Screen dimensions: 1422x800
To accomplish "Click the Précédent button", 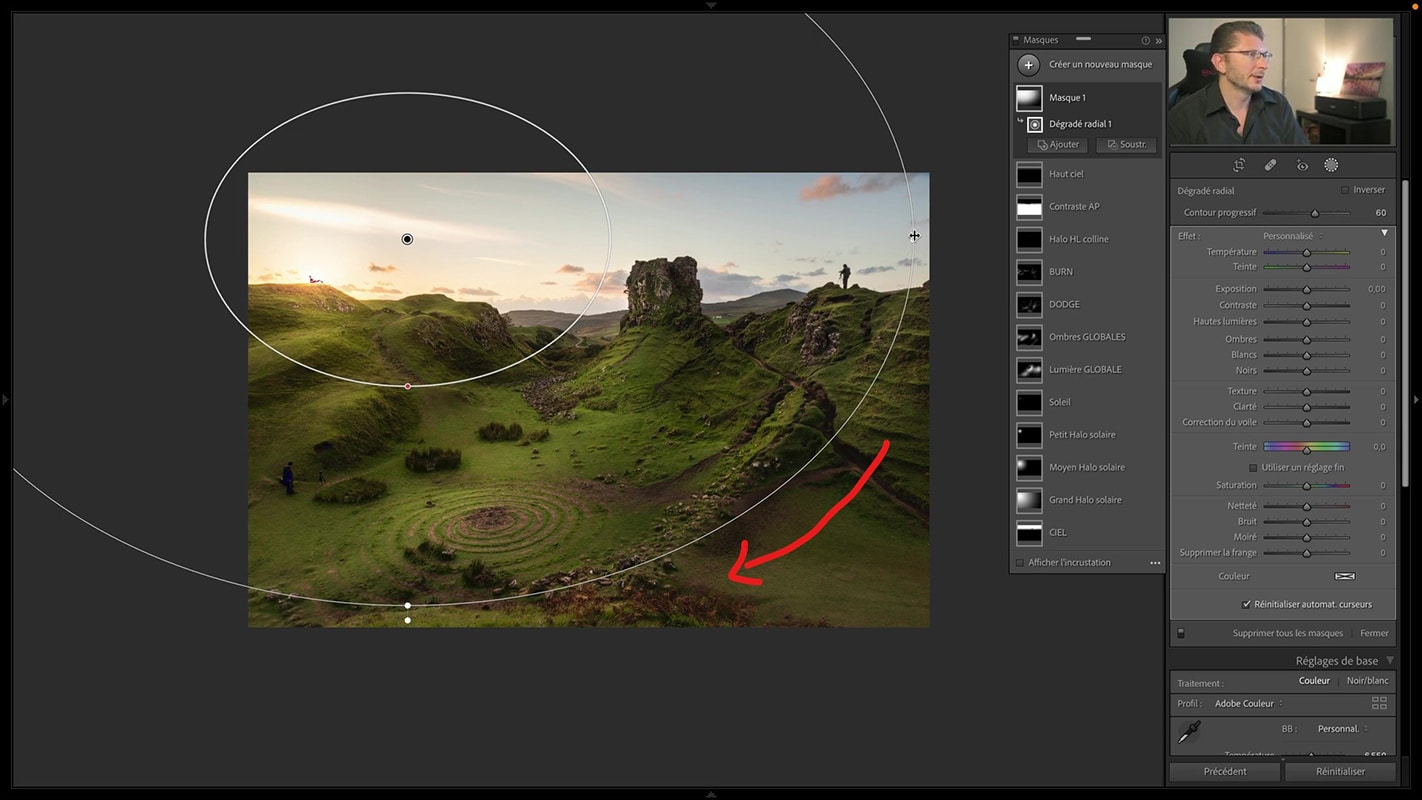I will pyautogui.click(x=1225, y=771).
